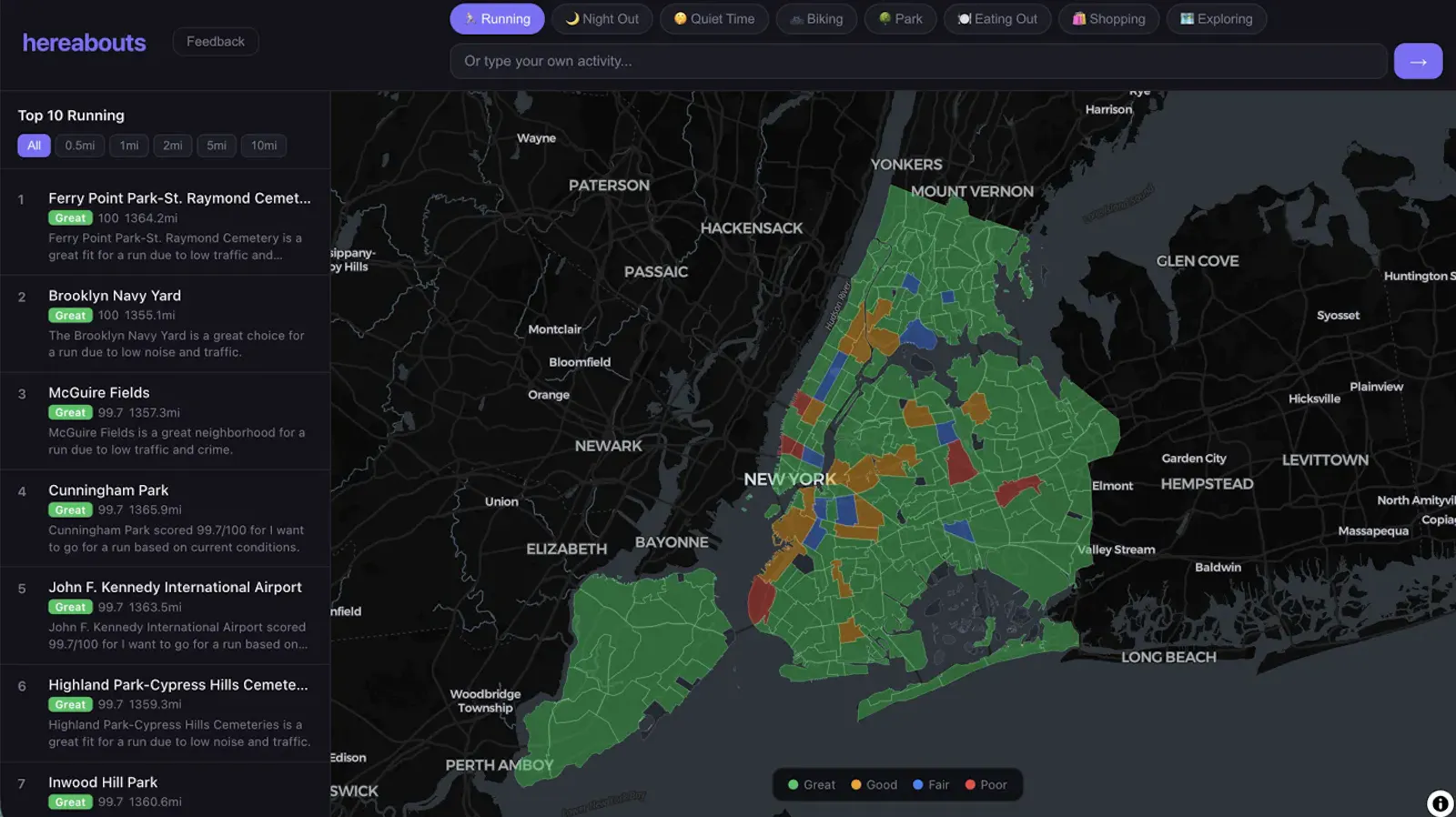1456x817 pixels.
Task: Pick the Quiet Time activity chip
Action: click(714, 19)
